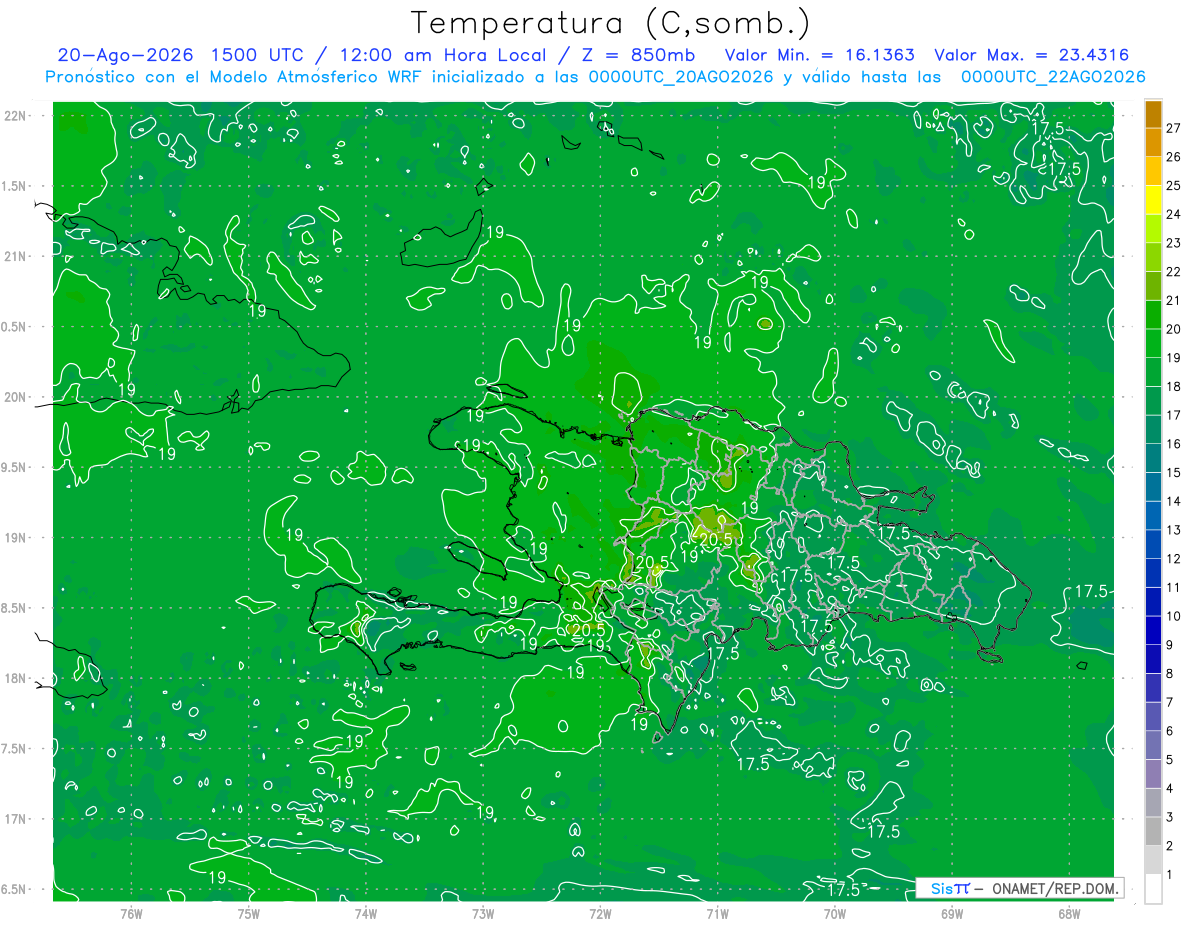Select the forecast date '20-Ago-2026'

(124, 55)
